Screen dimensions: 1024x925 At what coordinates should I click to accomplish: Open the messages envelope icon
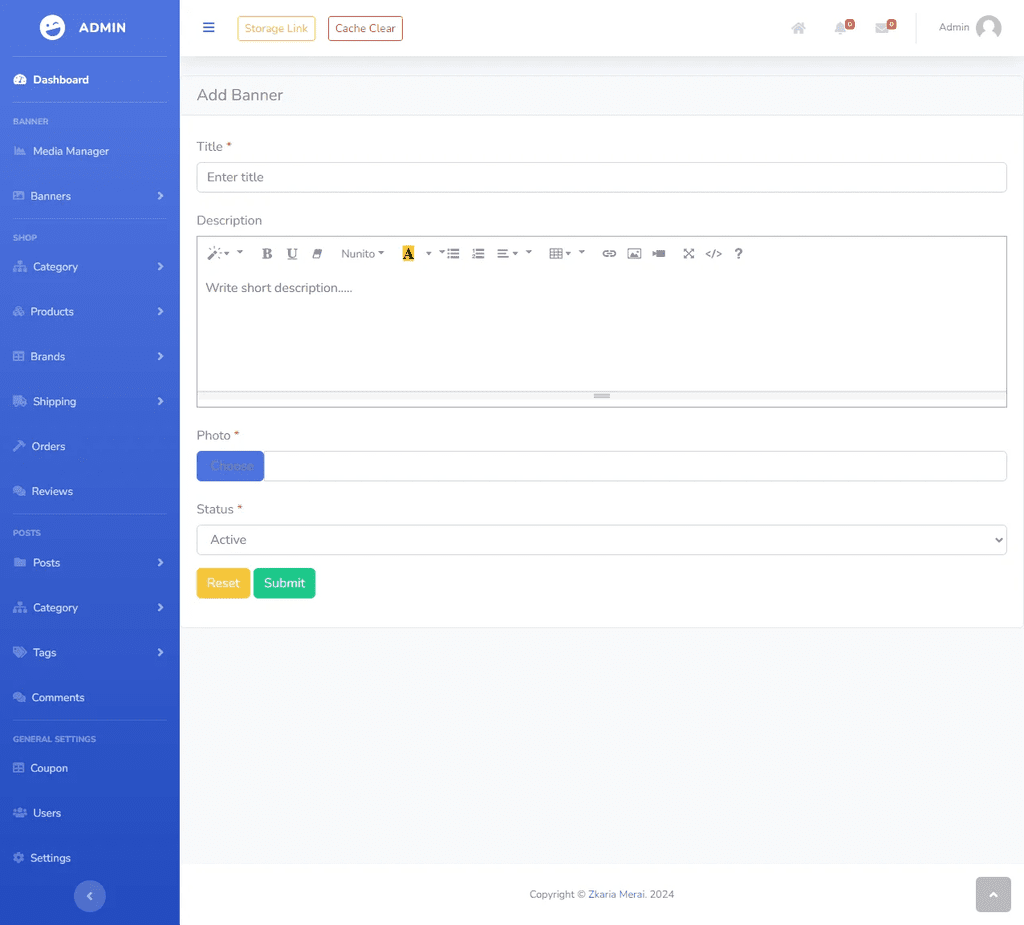[882, 28]
